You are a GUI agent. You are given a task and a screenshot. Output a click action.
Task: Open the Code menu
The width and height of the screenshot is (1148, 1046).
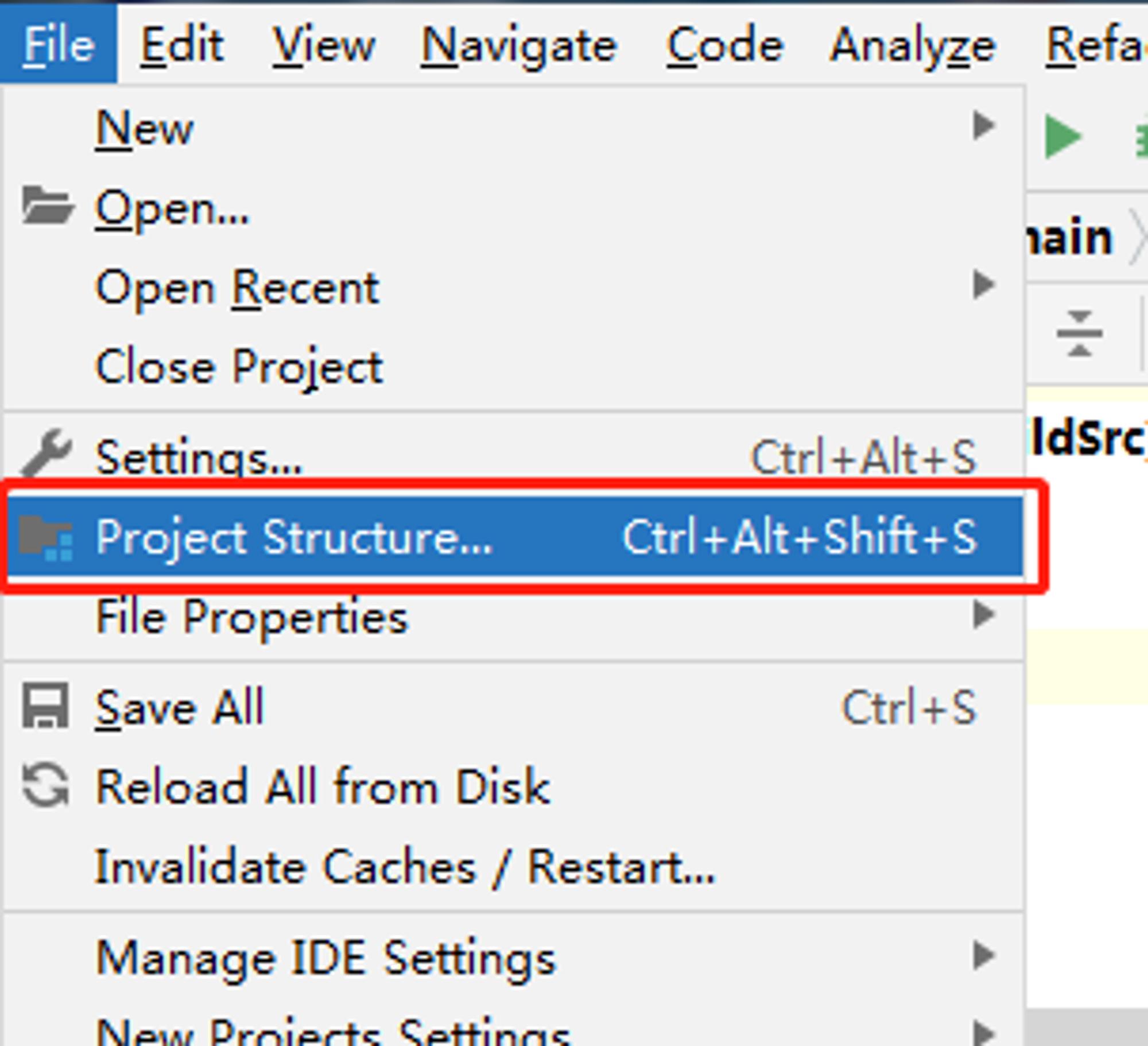[x=725, y=45]
